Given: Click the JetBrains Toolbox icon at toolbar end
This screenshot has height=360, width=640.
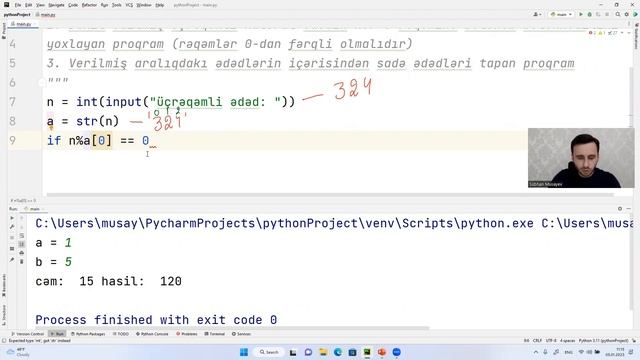Looking at the screenshot, I should point(635,14).
